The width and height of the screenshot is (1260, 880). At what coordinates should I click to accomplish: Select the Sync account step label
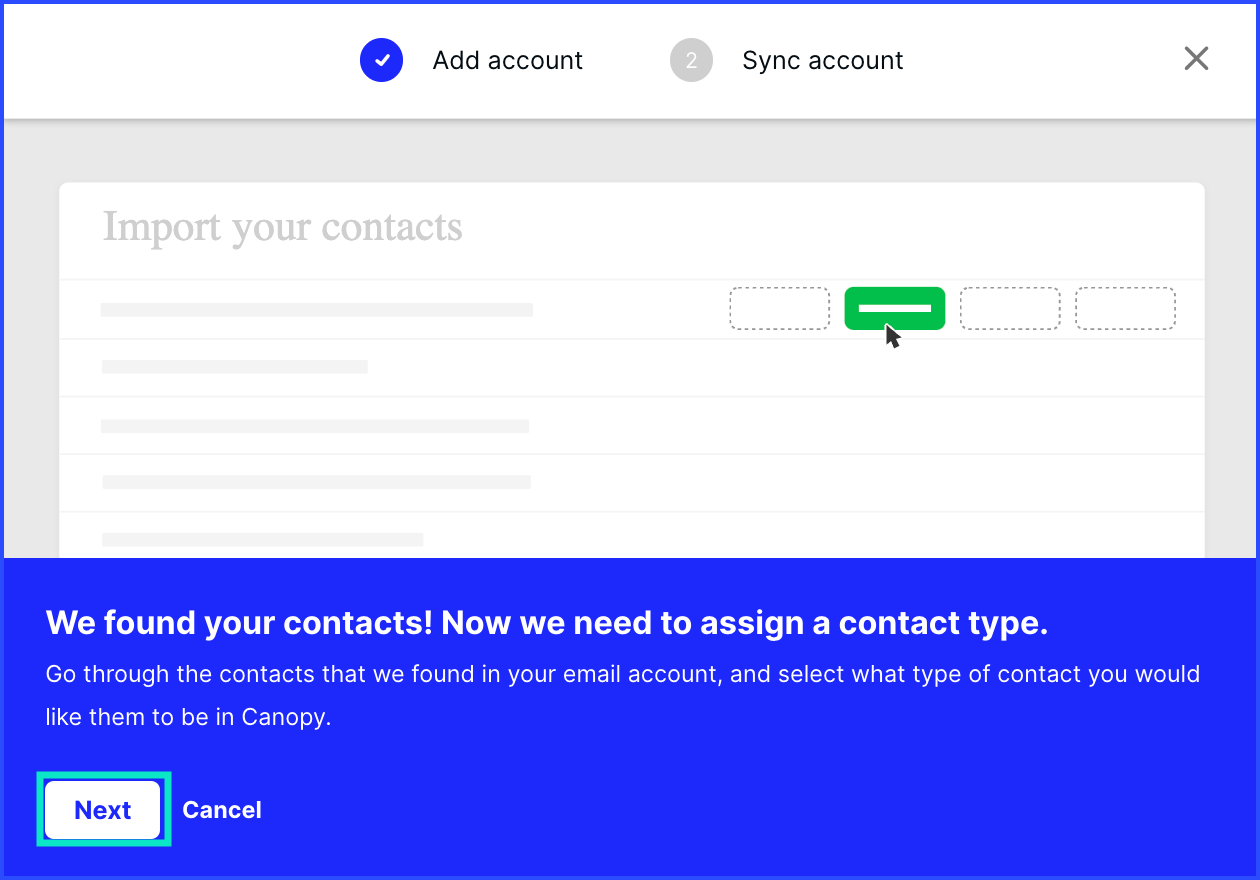click(822, 60)
